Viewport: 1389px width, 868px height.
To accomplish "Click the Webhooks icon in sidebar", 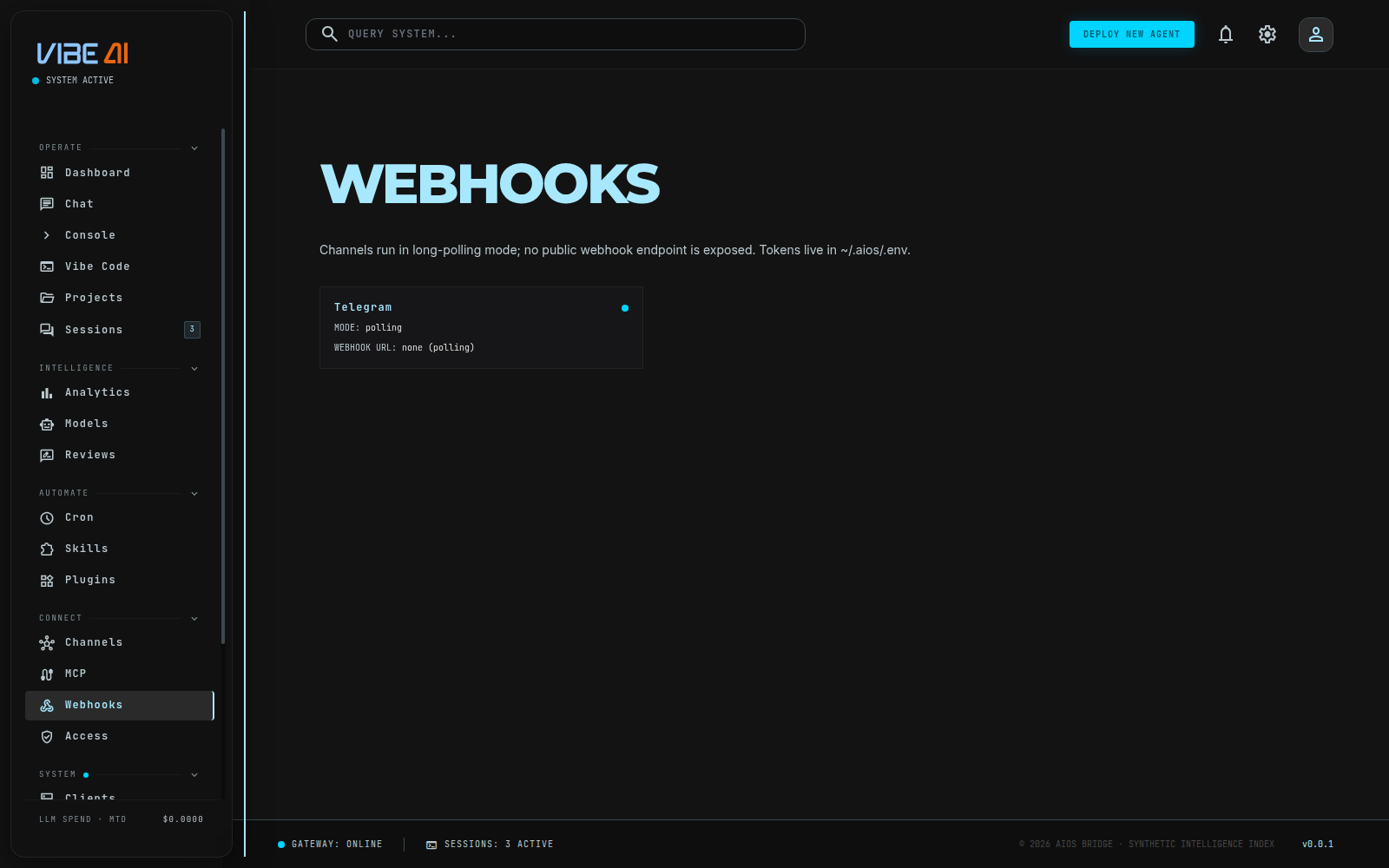I will tap(47, 705).
